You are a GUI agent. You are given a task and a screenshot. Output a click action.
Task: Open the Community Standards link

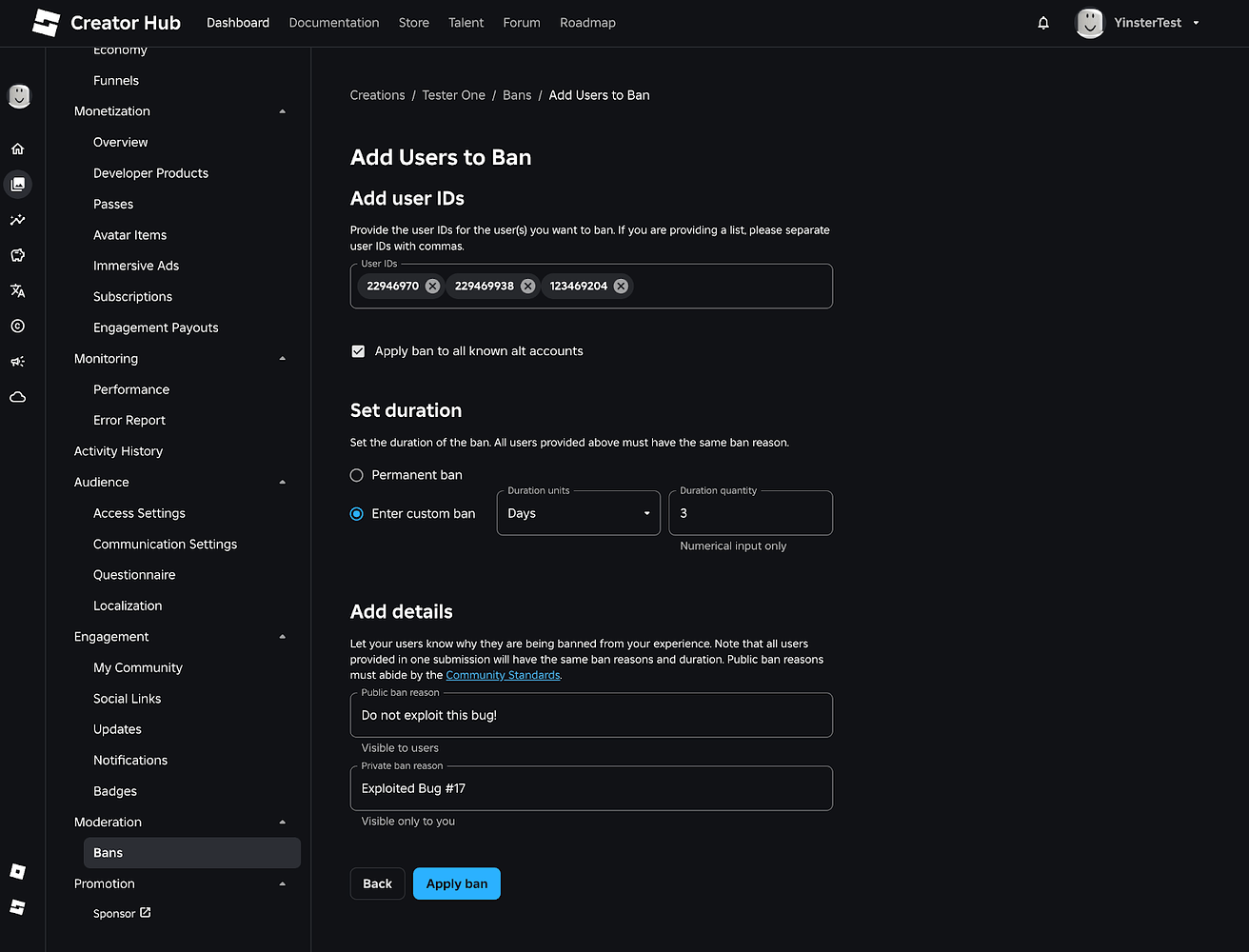point(503,674)
